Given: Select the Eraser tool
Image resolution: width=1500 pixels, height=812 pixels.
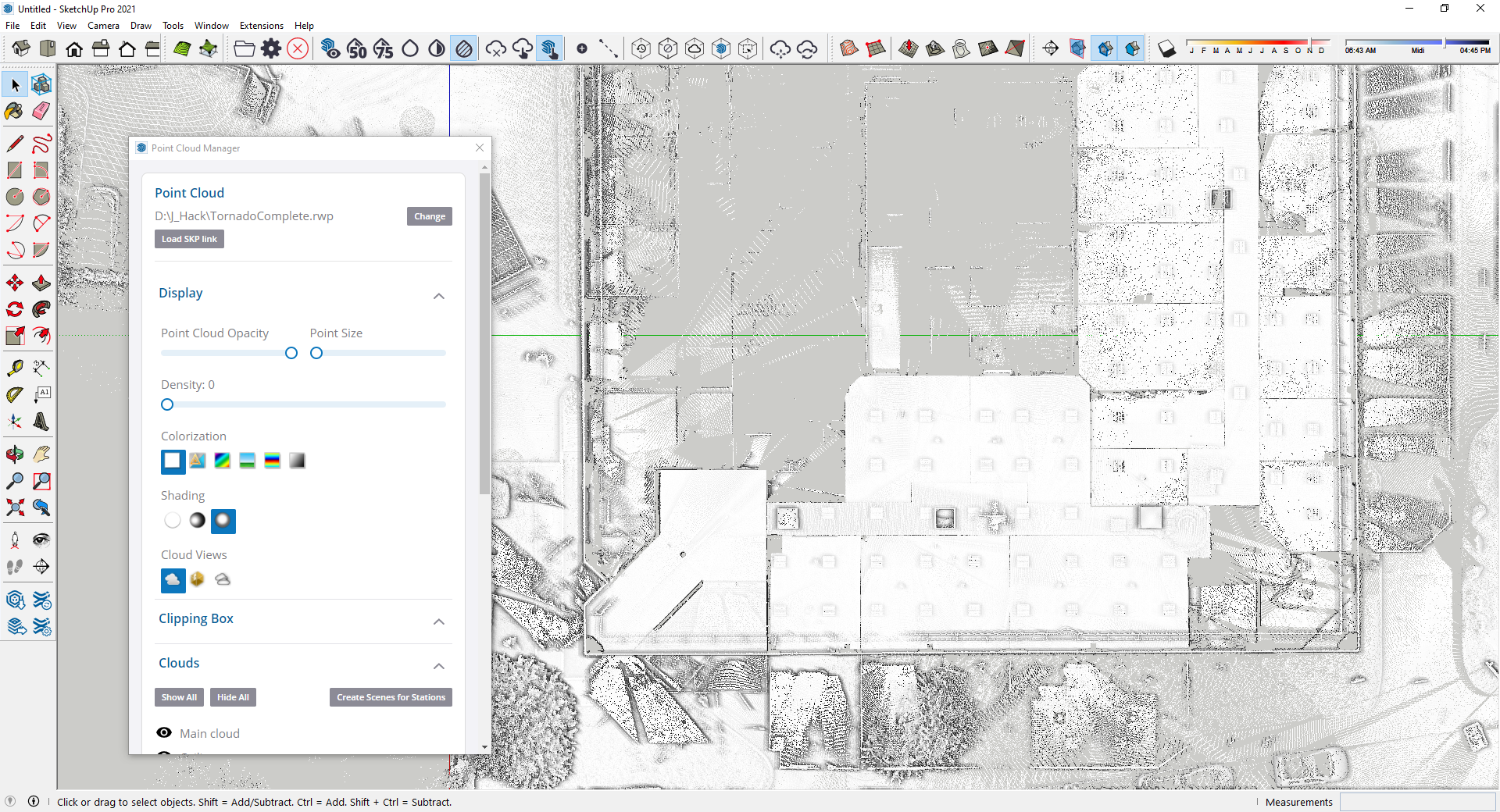Looking at the screenshot, I should tap(41, 111).
